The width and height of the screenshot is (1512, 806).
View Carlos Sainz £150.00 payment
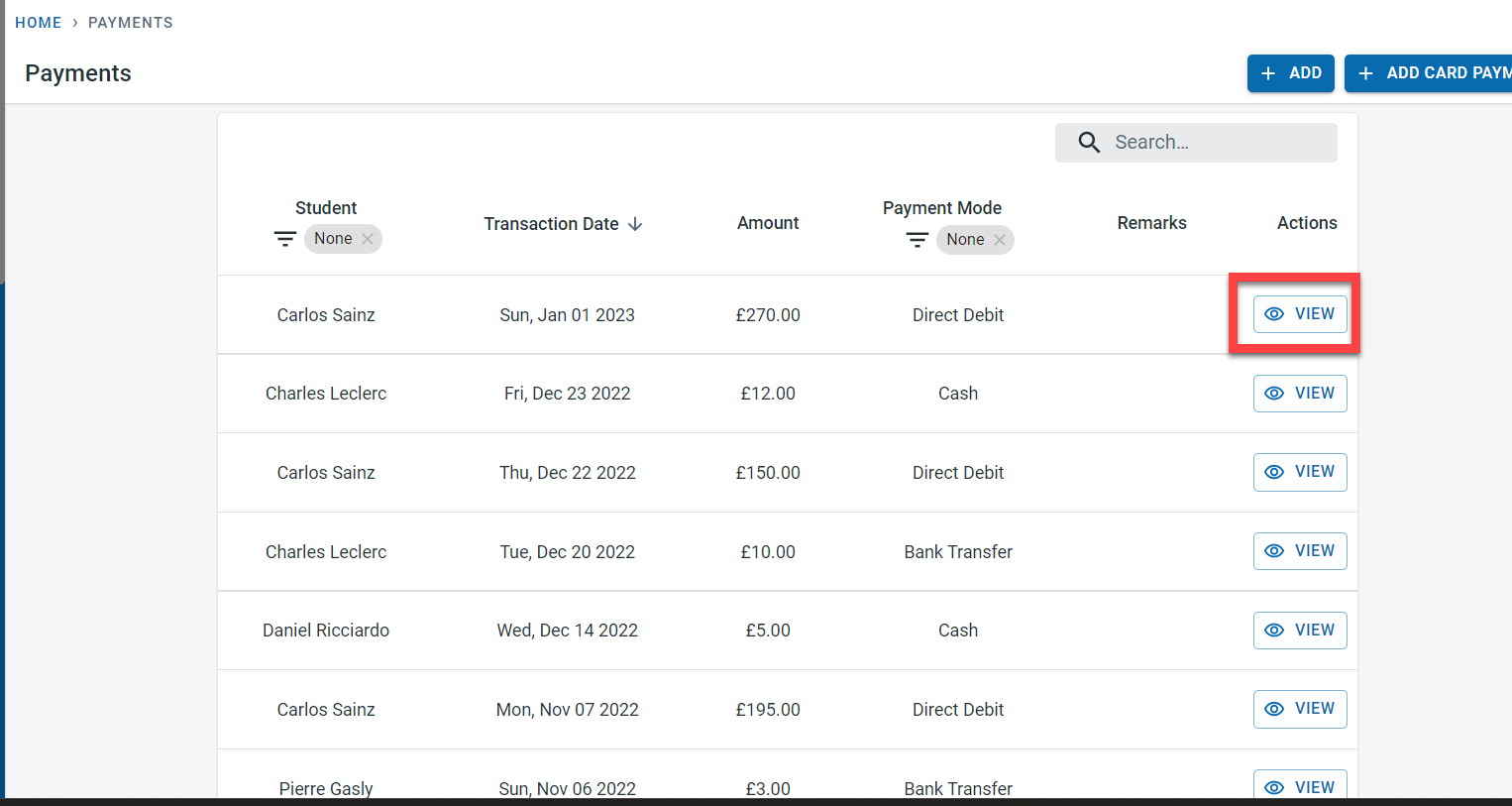click(x=1300, y=472)
